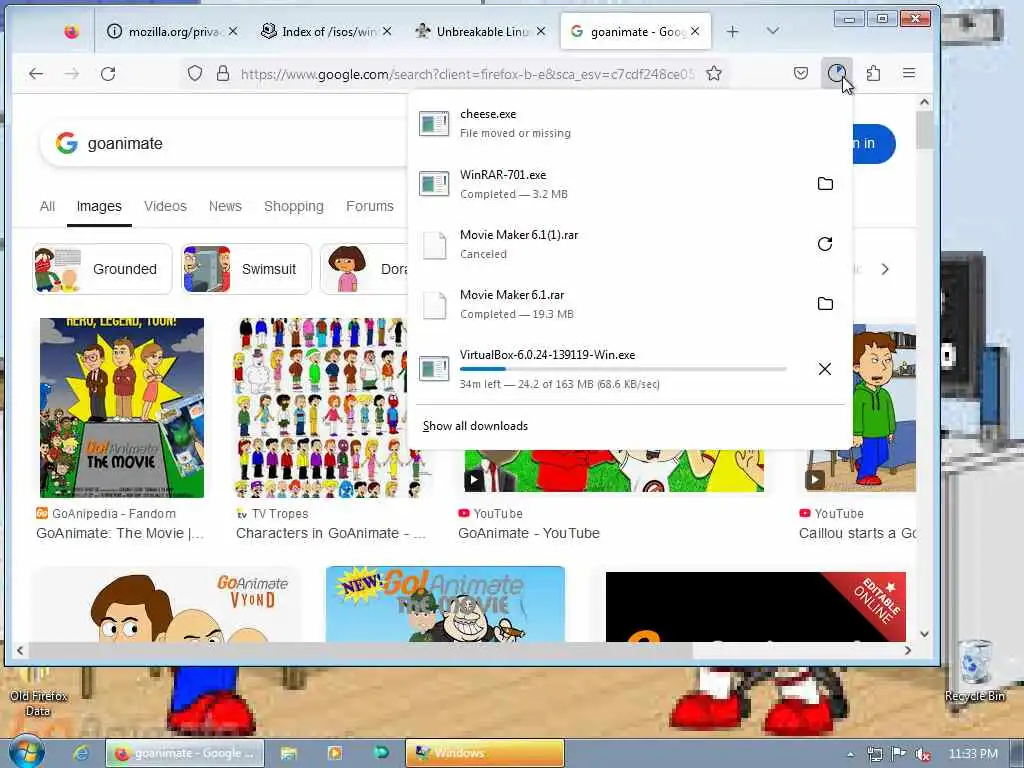Viewport: 1024px width, 768px height.
Task: Close the mozilla.org tab
Action: [233, 31]
